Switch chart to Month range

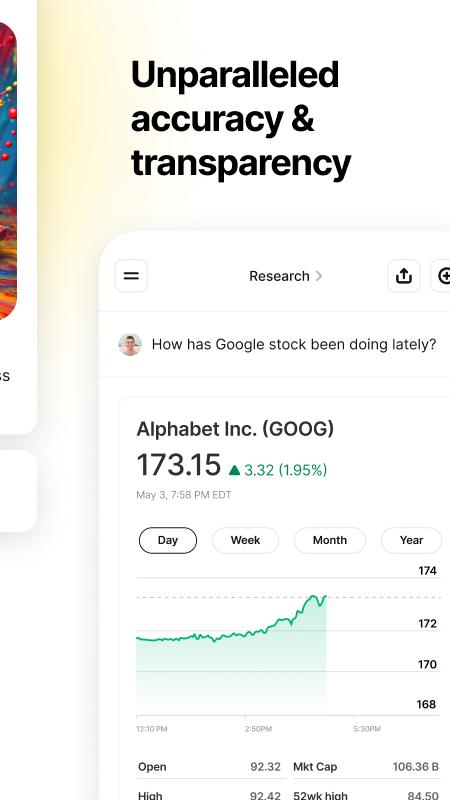pos(330,540)
